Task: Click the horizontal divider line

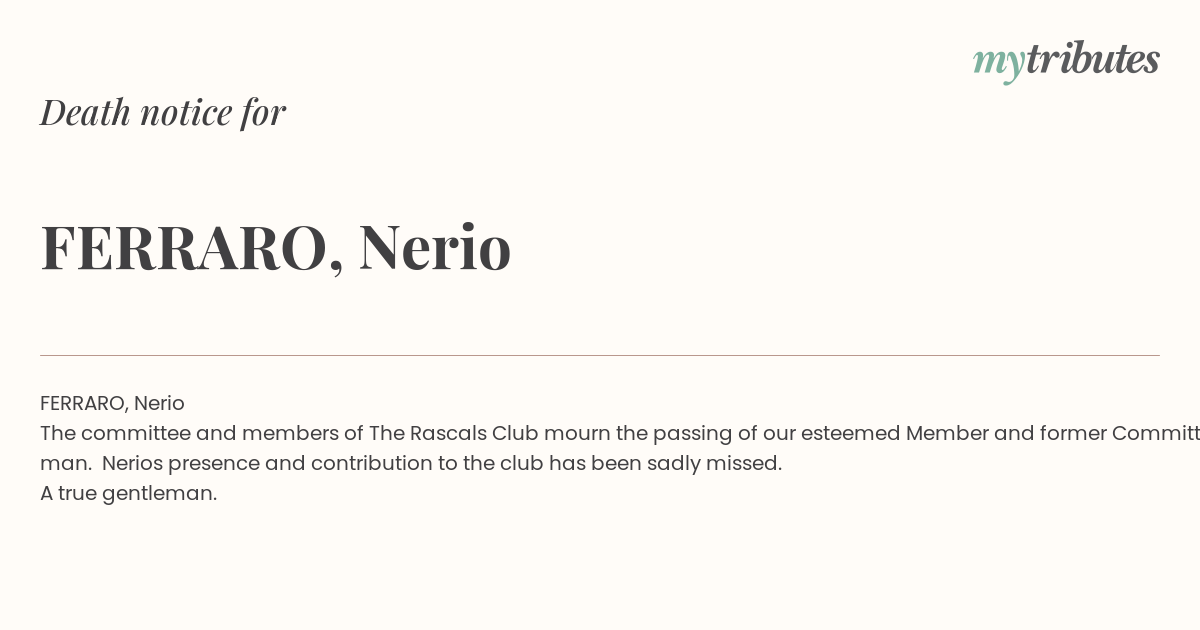Action: tap(600, 355)
